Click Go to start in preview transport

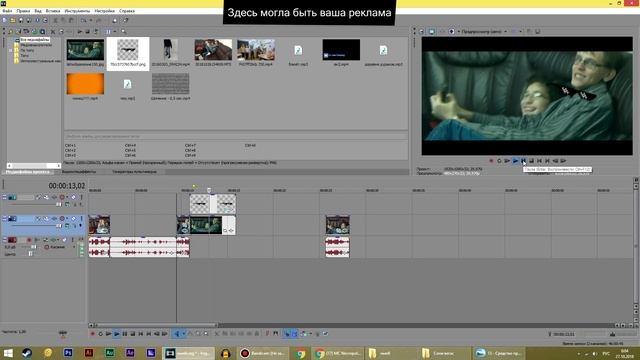[539, 161]
